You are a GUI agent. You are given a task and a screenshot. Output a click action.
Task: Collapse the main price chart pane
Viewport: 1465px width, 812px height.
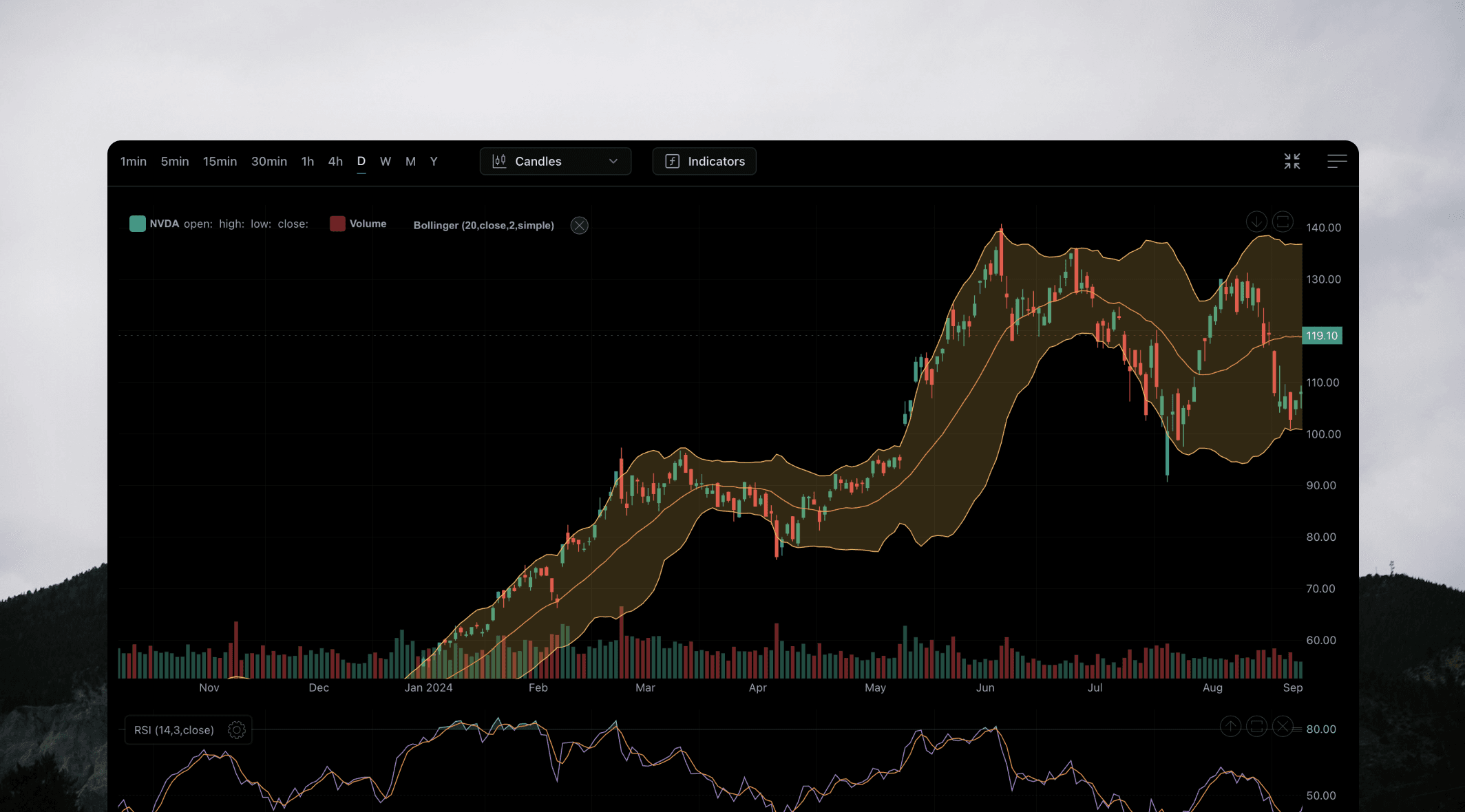pos(1256,222)
